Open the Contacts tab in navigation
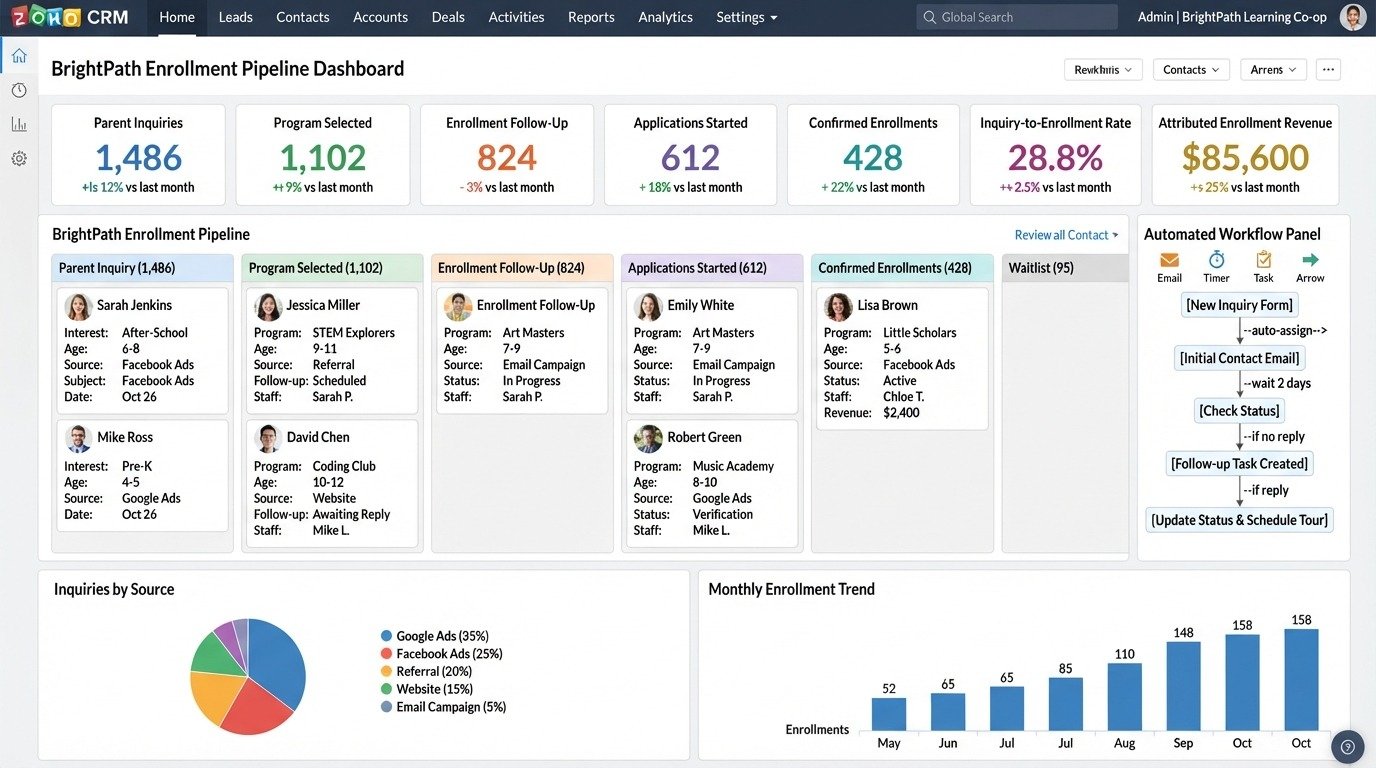This screenshot has width=1376, height=768. pyautogui.click(x=302, y=17)
